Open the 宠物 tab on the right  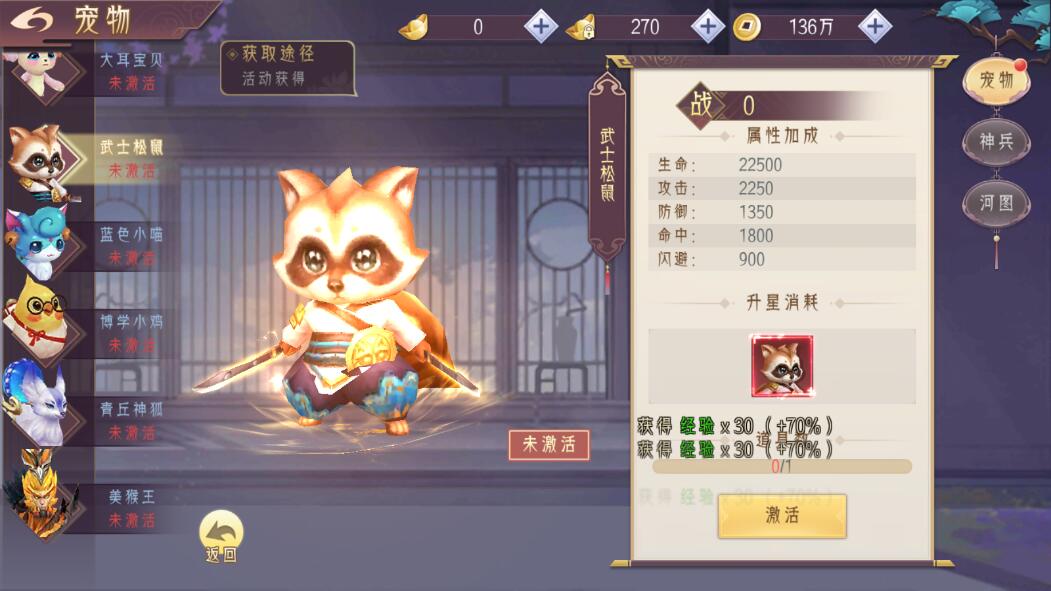[996, 81]
